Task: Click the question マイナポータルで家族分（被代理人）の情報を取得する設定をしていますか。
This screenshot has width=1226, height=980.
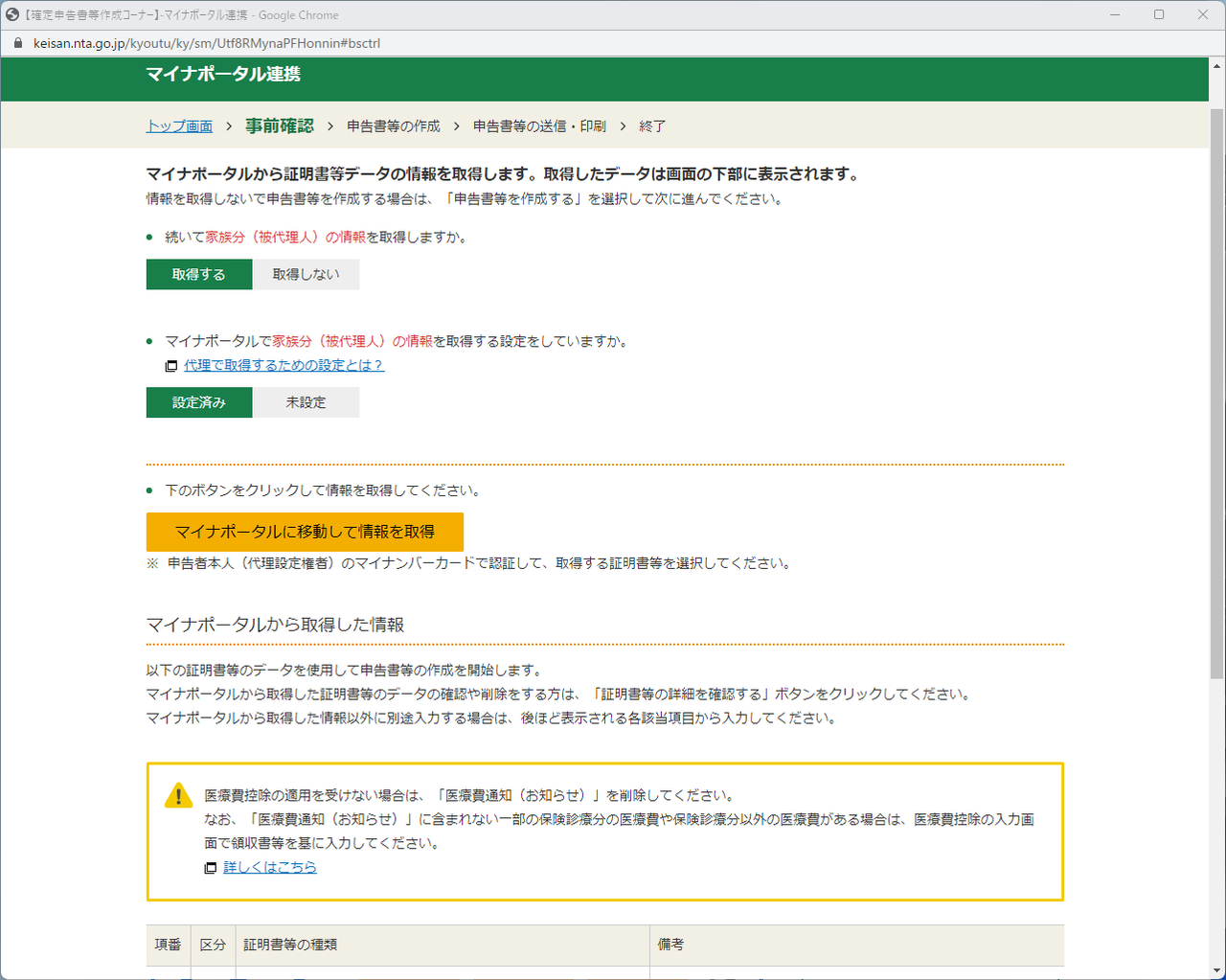Action: coord(397,341)
